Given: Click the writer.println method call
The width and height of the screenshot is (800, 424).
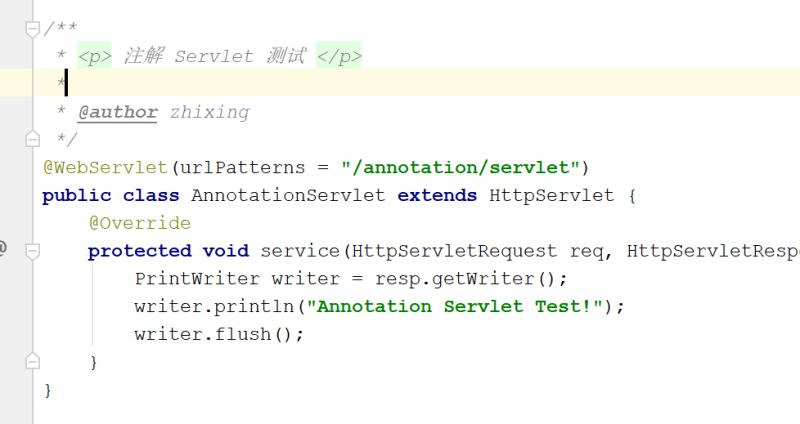Looking at the screenshot, I should coord(214,307).
